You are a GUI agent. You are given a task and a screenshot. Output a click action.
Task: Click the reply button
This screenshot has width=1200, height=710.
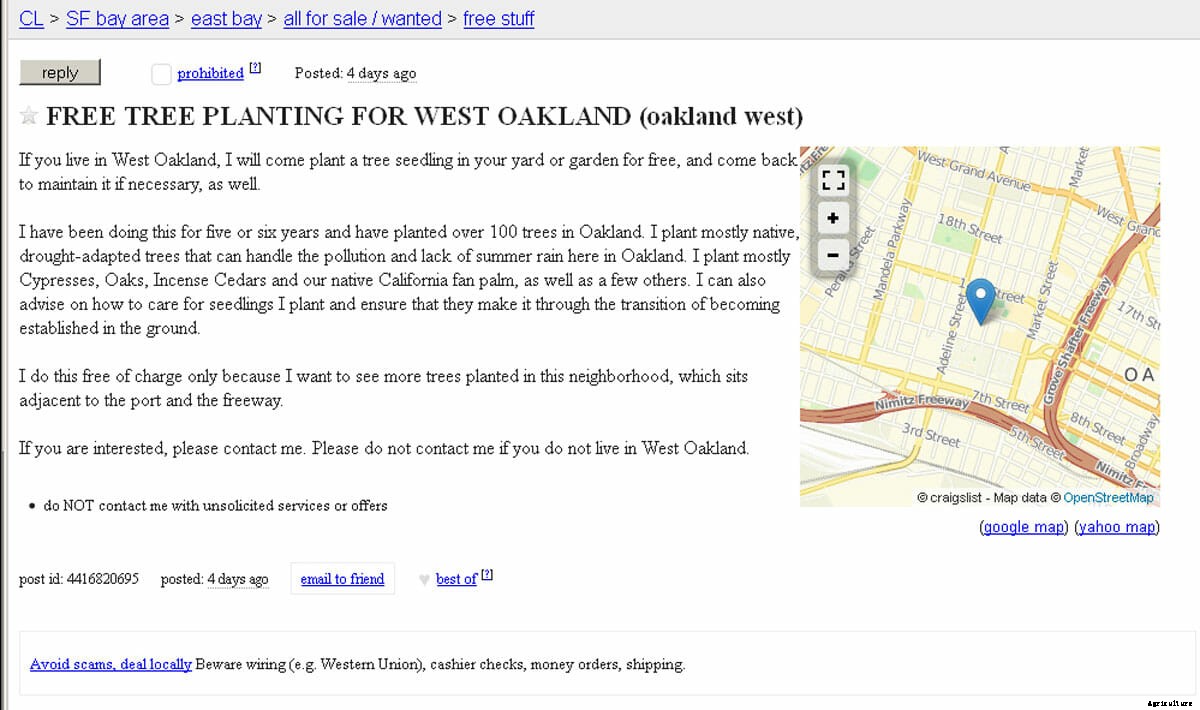pos(59,72)
